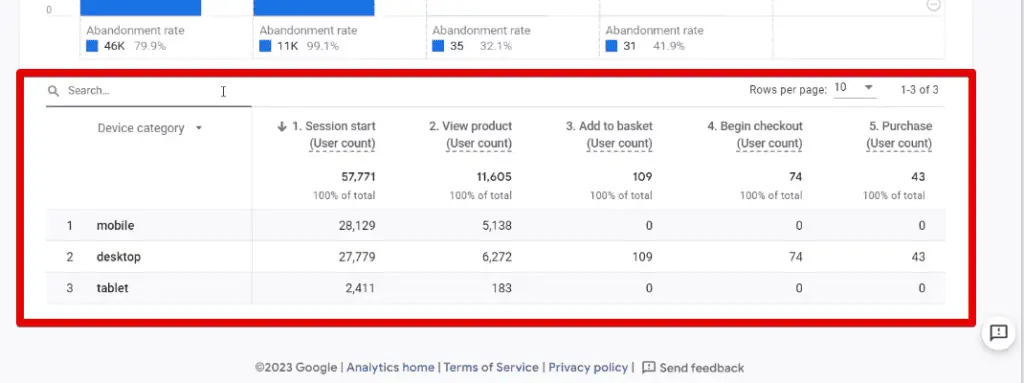Click the 1-3 of 3 pagination text
This screenshot has height=383, width=1024.
tap(920, 90)
